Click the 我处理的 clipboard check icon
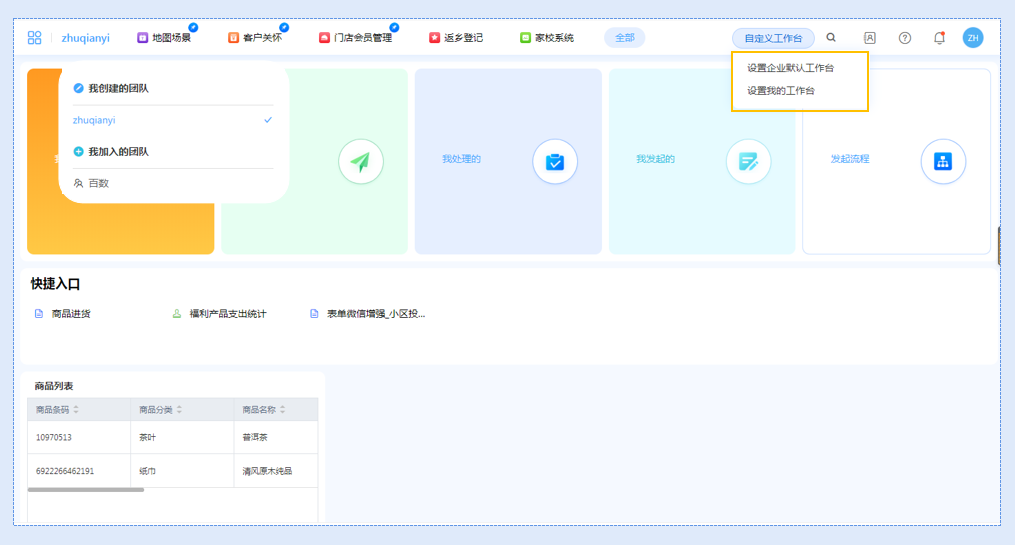 point(555,161)
